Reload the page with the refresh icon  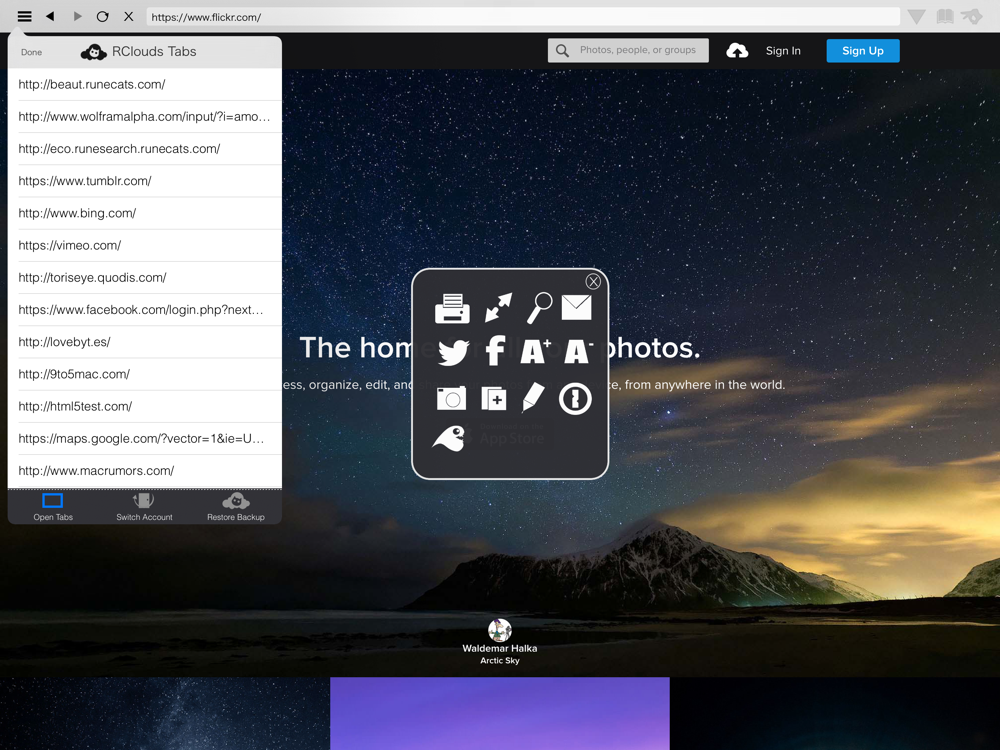[103, 17]
